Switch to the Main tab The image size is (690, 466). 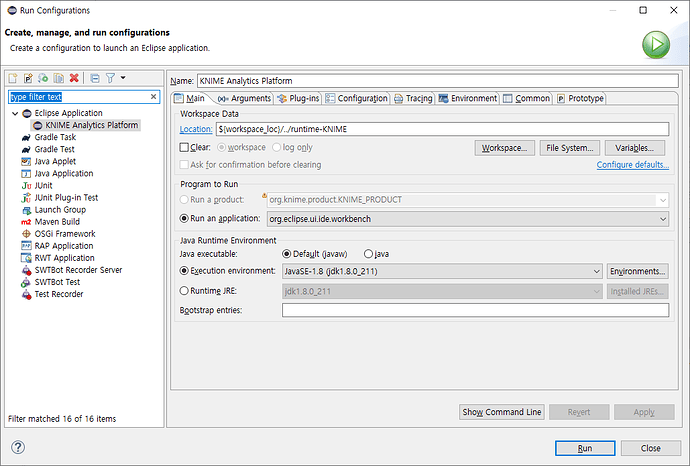coord(190,99)
